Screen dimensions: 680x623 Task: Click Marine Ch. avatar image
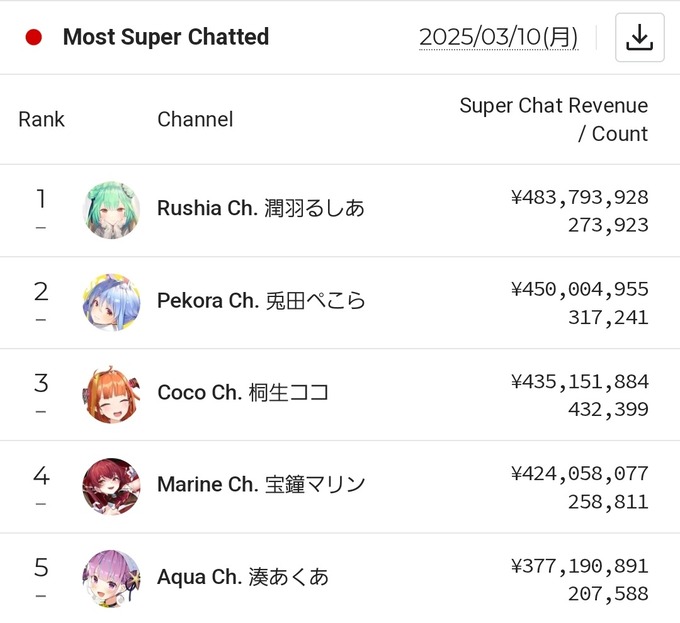[111, 486]
